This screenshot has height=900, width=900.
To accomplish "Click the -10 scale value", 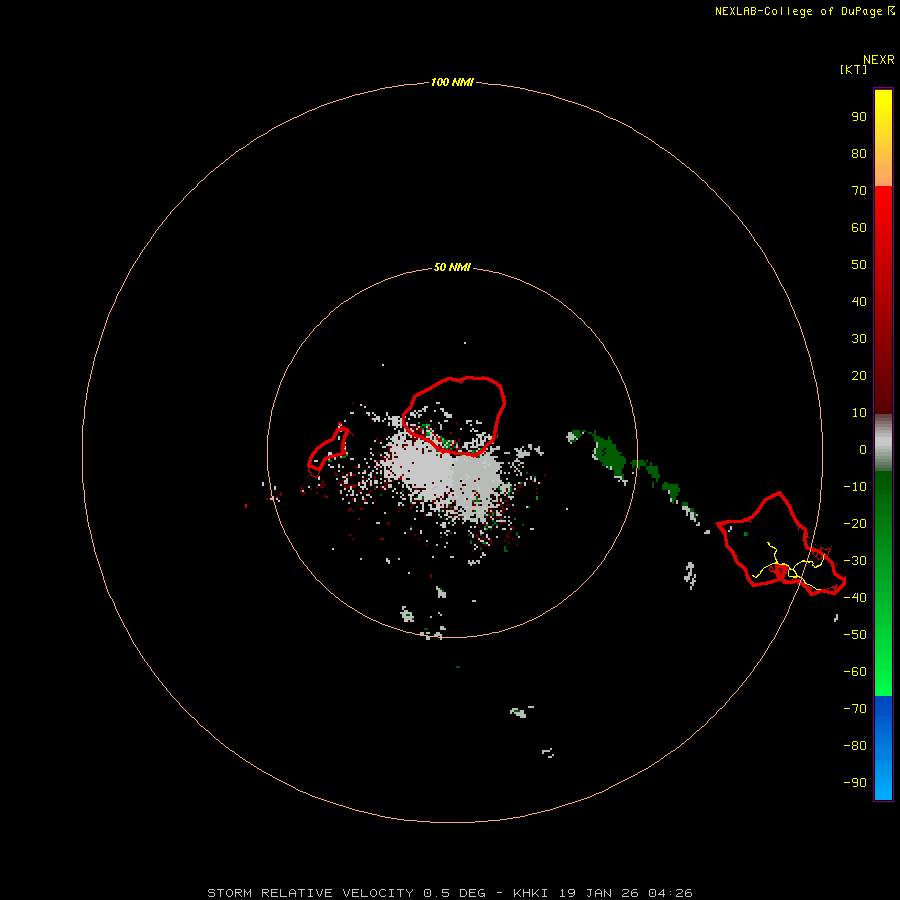I will (855, 487).
